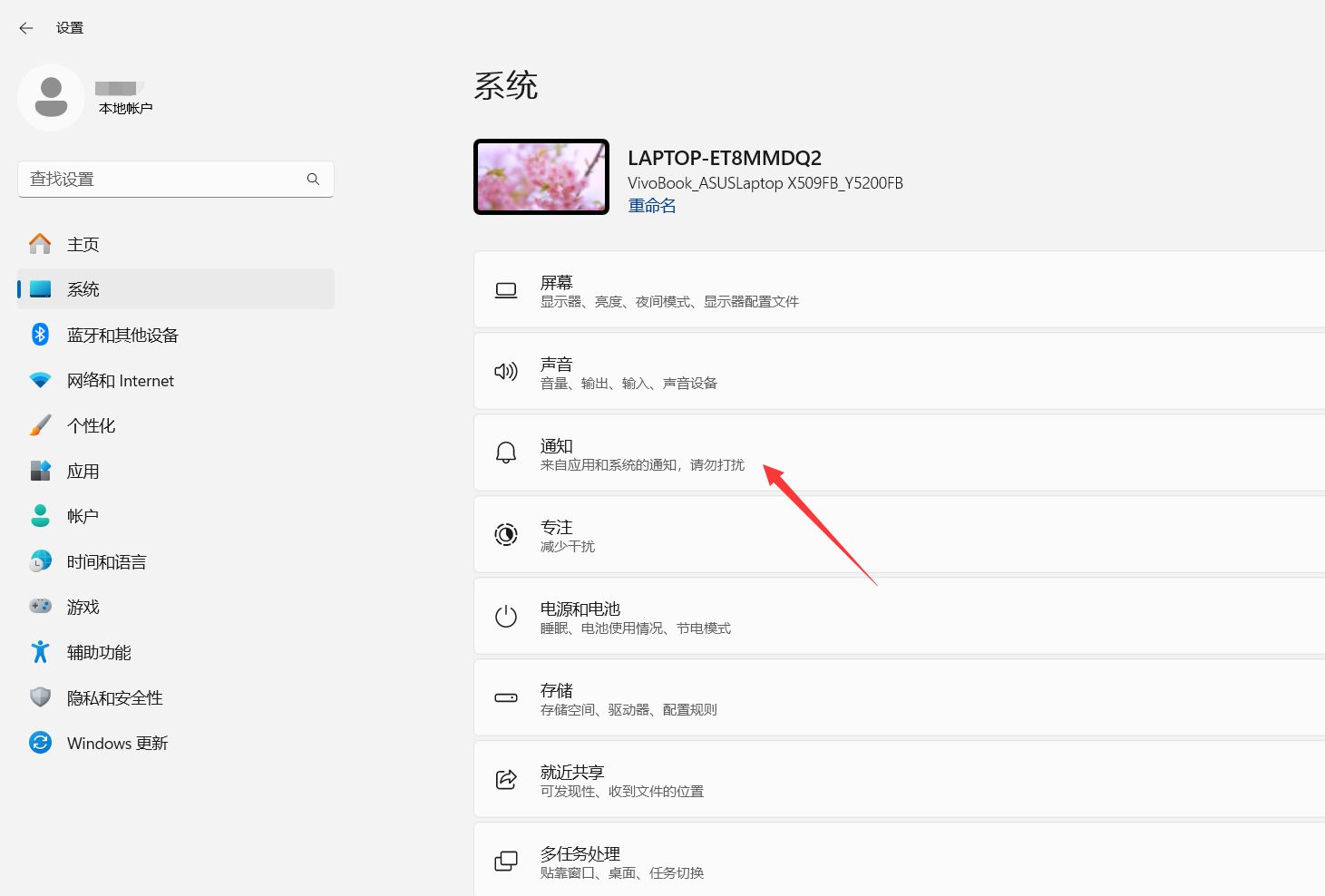
Task: Click the LAPTOP-ET8MMDQ2 device name
Action: pos(725,158)
